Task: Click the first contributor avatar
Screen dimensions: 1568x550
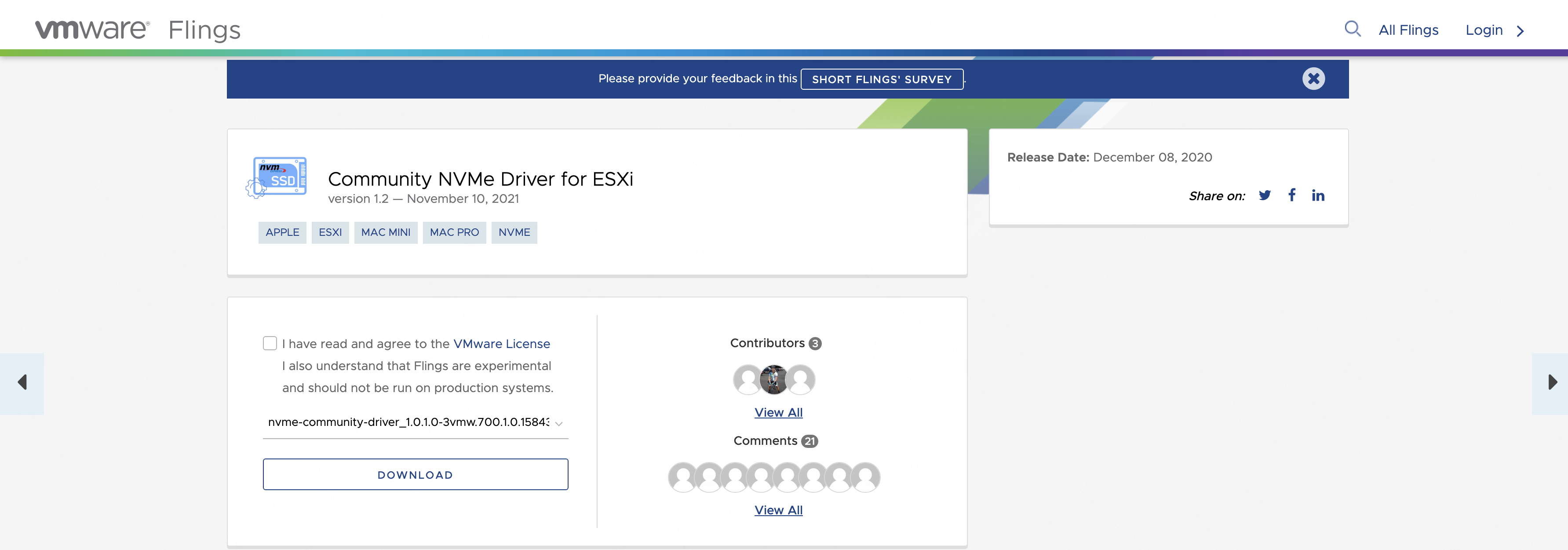Action: coord(748,379)
